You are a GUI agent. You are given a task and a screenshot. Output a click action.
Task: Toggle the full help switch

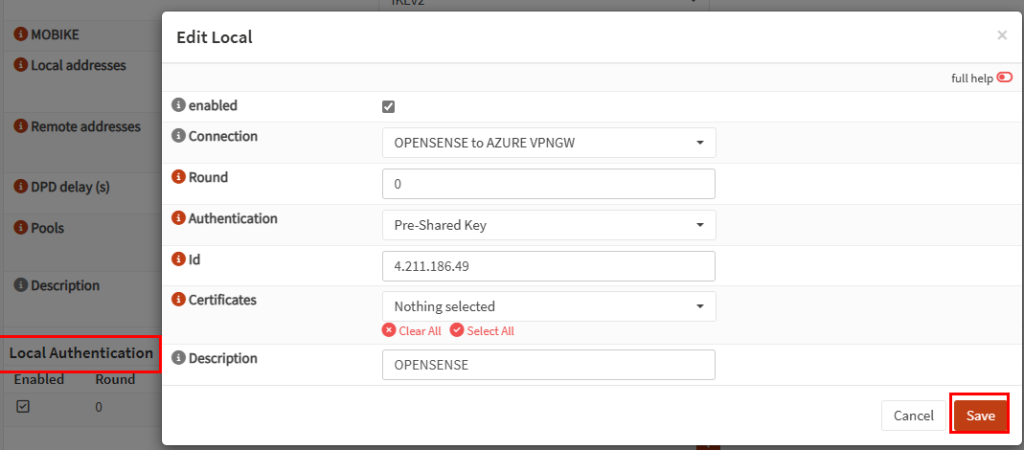point(1004,78)
